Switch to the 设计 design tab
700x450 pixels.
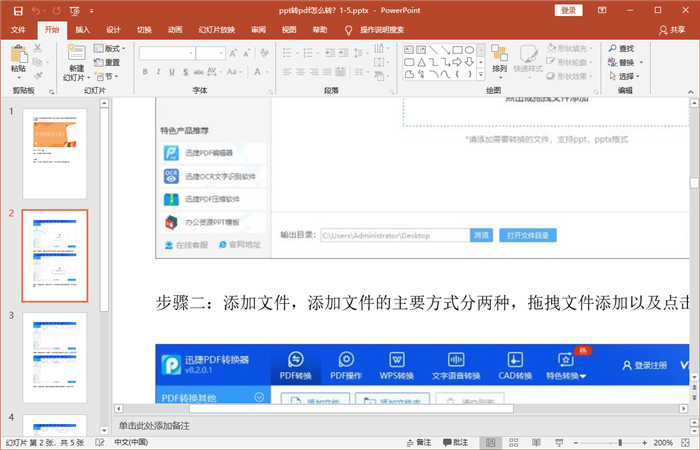click(x=113, y=30)
